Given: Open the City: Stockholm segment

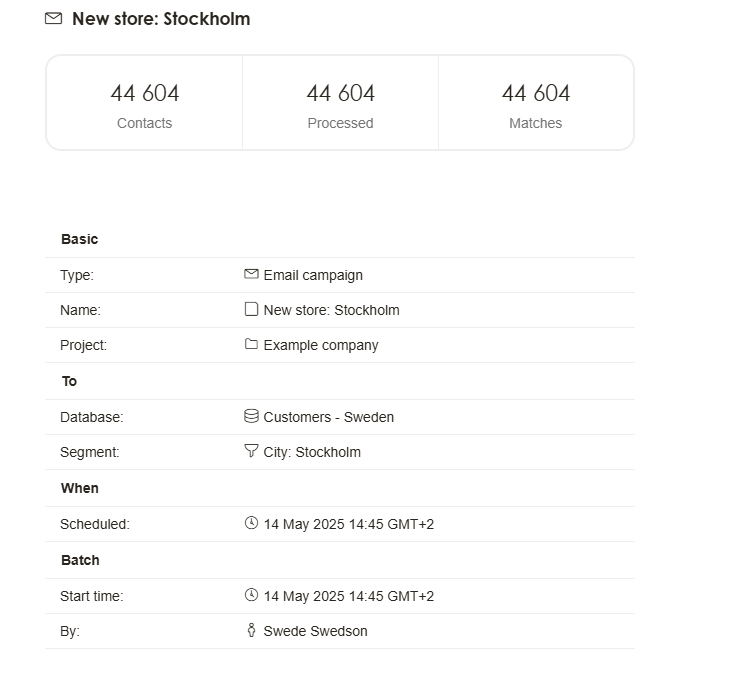Looking at the screenshot, I should pyautogui.click(x=312, y=452).
